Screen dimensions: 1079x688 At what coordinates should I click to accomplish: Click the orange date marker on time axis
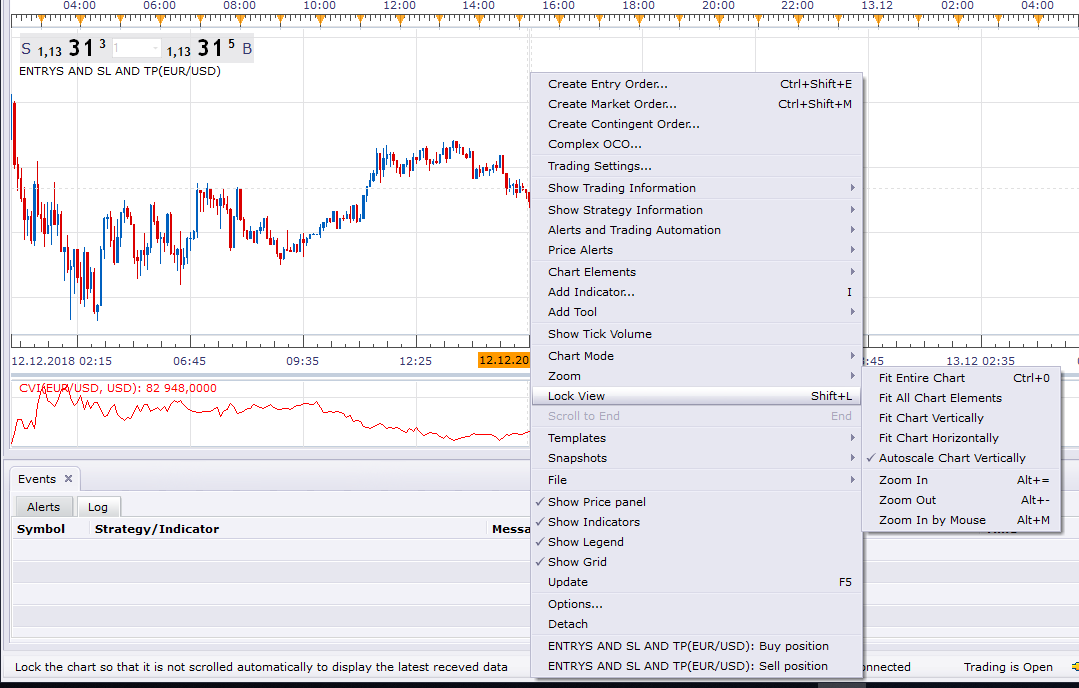pyautogui.click(x=504, y=360)
